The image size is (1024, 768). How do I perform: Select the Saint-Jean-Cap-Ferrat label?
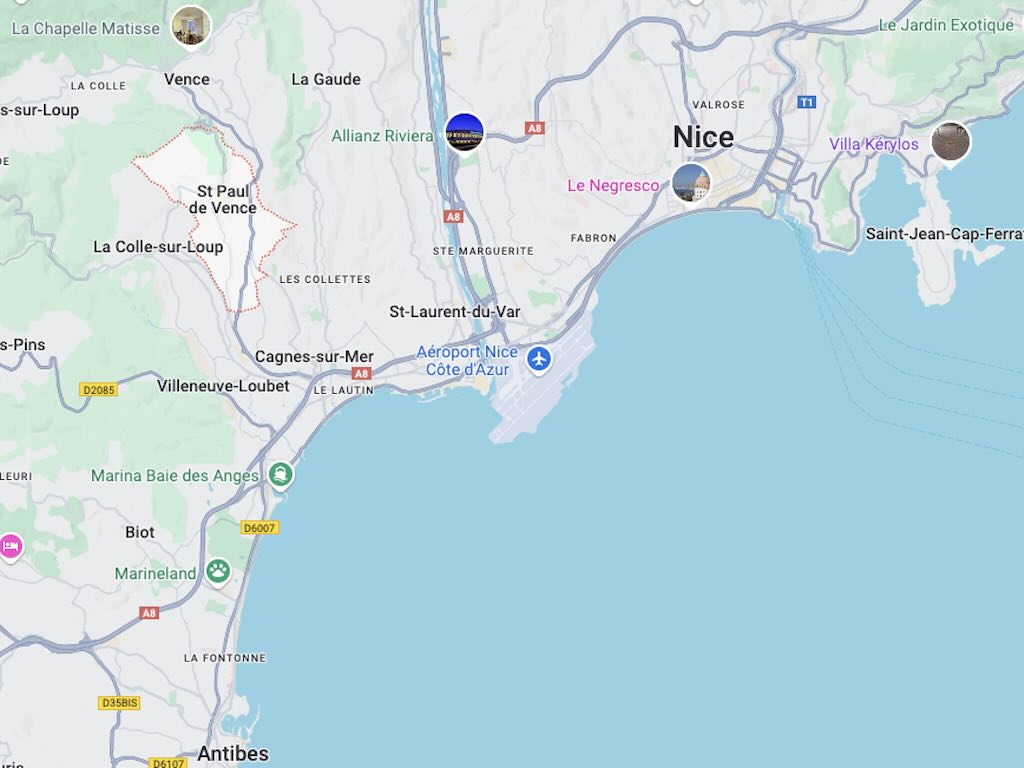944,234
